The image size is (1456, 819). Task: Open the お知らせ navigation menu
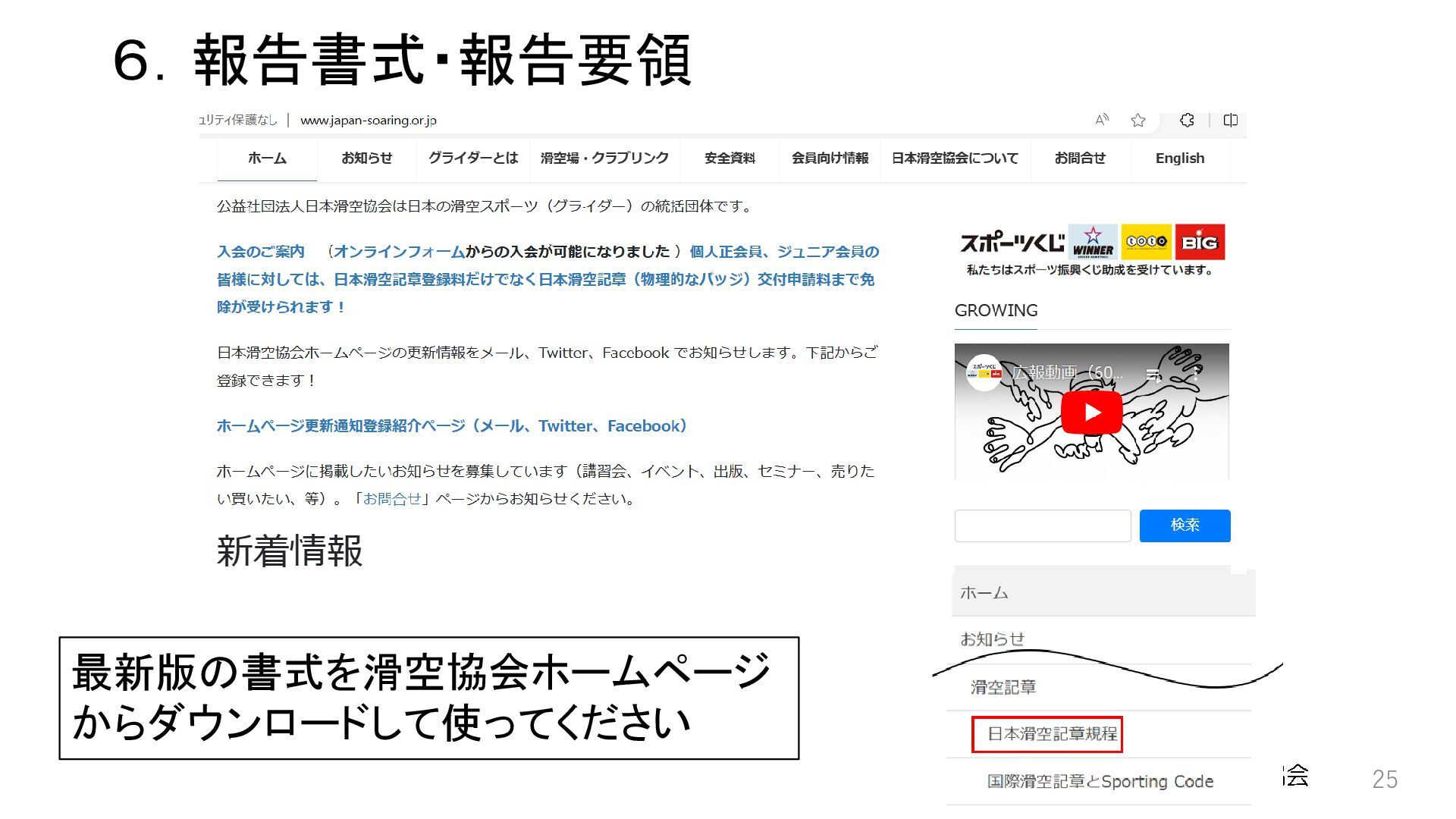366,158
